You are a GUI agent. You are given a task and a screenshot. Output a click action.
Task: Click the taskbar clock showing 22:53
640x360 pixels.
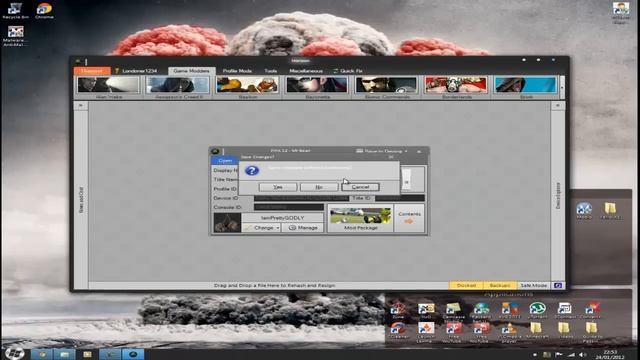pos(610,354)
